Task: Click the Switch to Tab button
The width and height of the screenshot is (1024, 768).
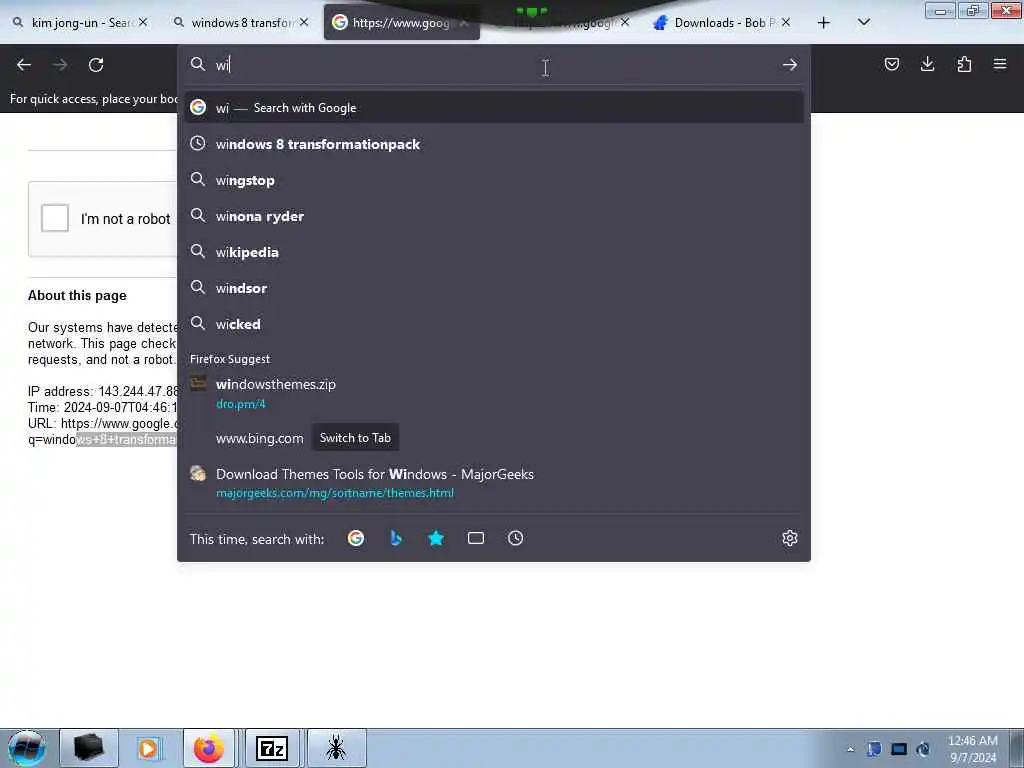Action: tap(355, 438)
